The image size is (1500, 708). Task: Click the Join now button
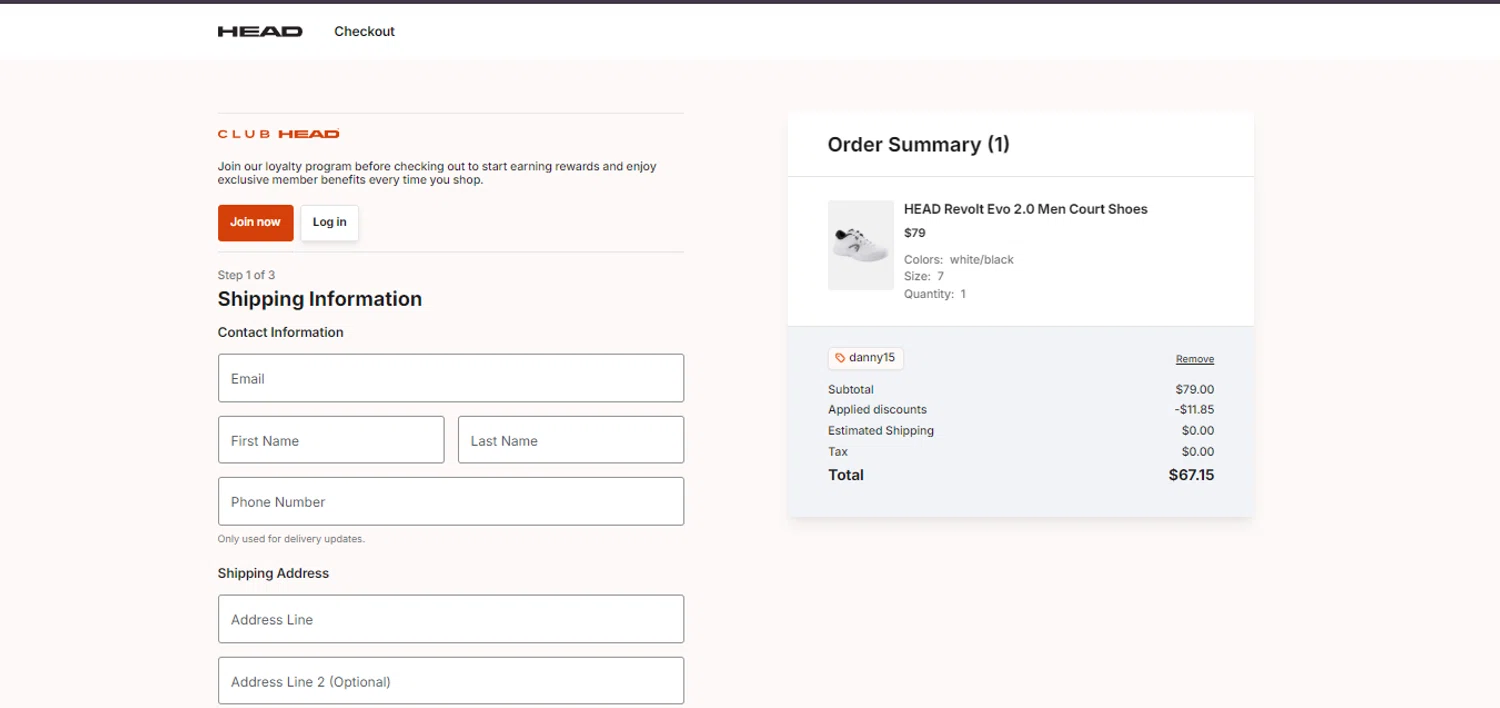point(256,222)
